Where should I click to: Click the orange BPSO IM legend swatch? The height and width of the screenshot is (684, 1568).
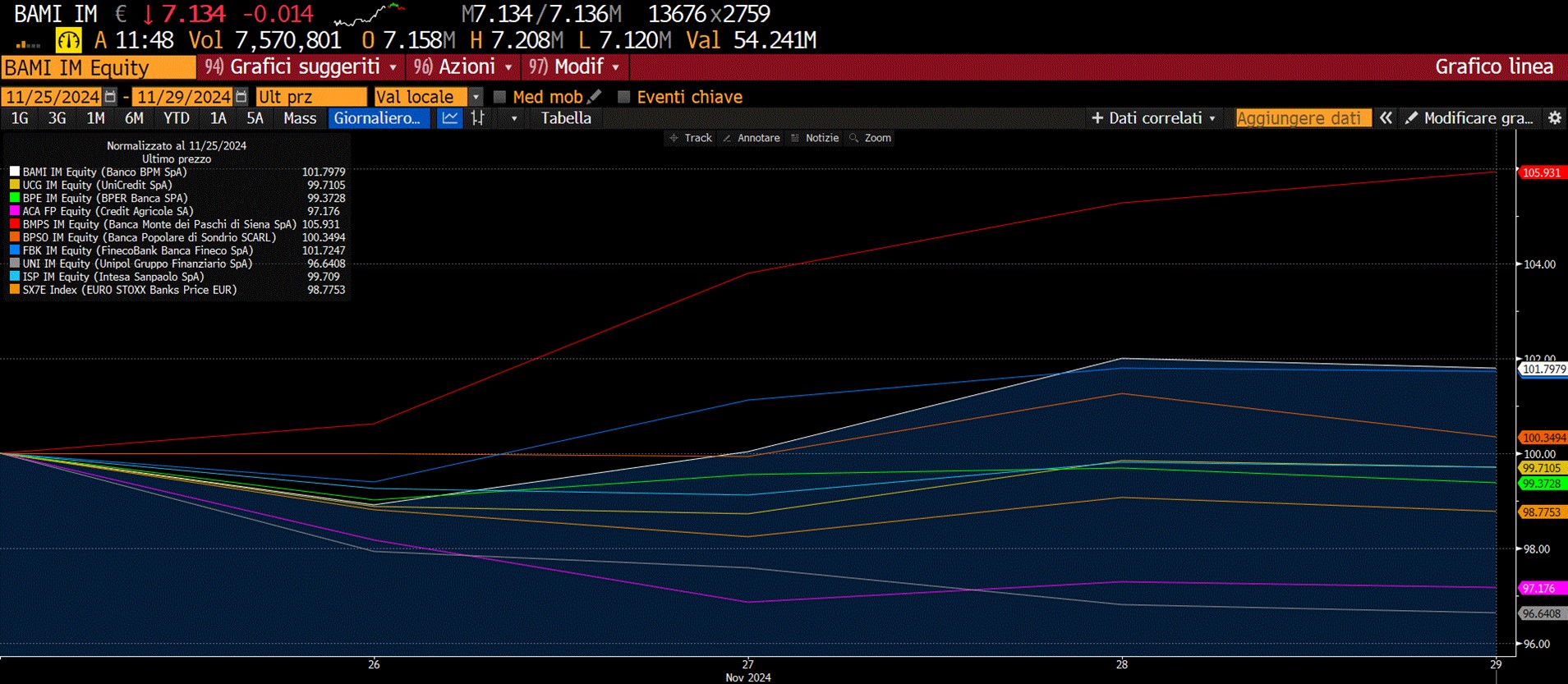pos(15,237)
